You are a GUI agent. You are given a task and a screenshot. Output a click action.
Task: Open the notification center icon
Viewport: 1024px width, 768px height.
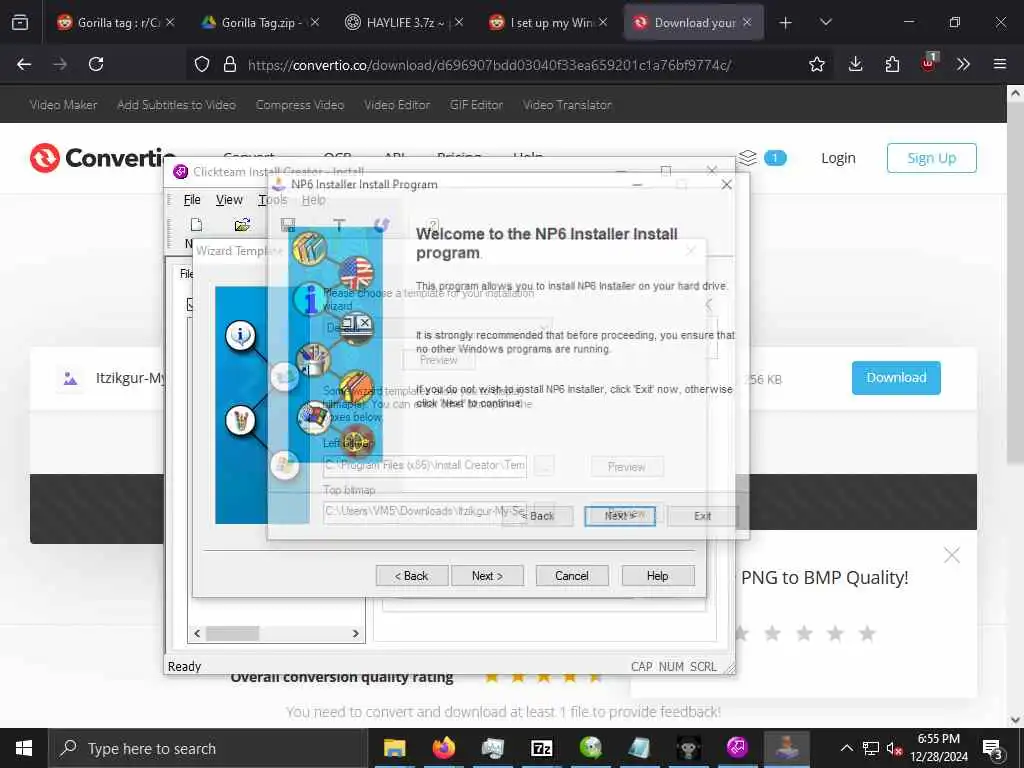click(x=993, y=749)
